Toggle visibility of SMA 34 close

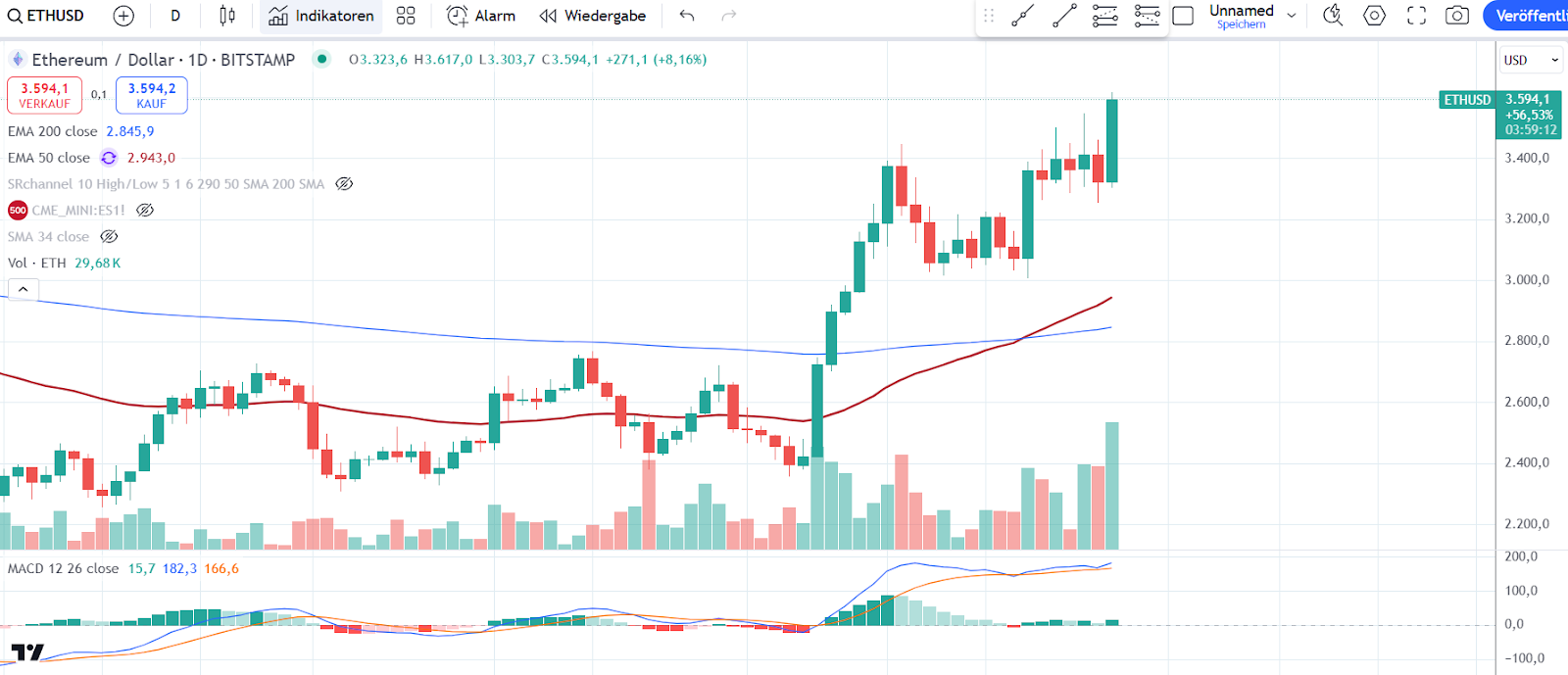pyautogui.click(x=109, y=237)
